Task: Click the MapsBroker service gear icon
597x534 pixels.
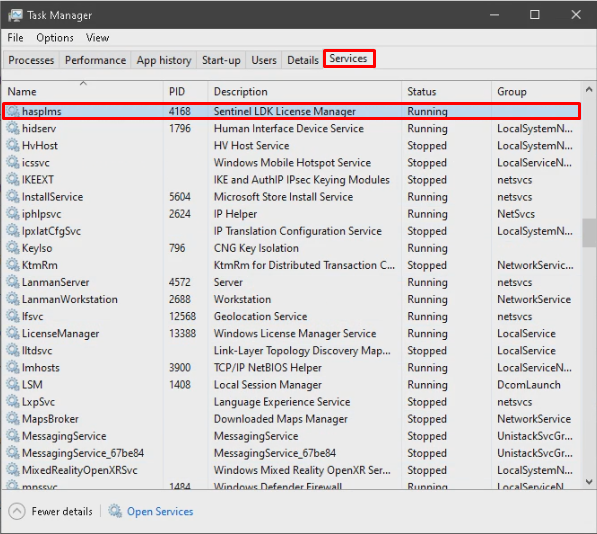Action: (13, 419)
